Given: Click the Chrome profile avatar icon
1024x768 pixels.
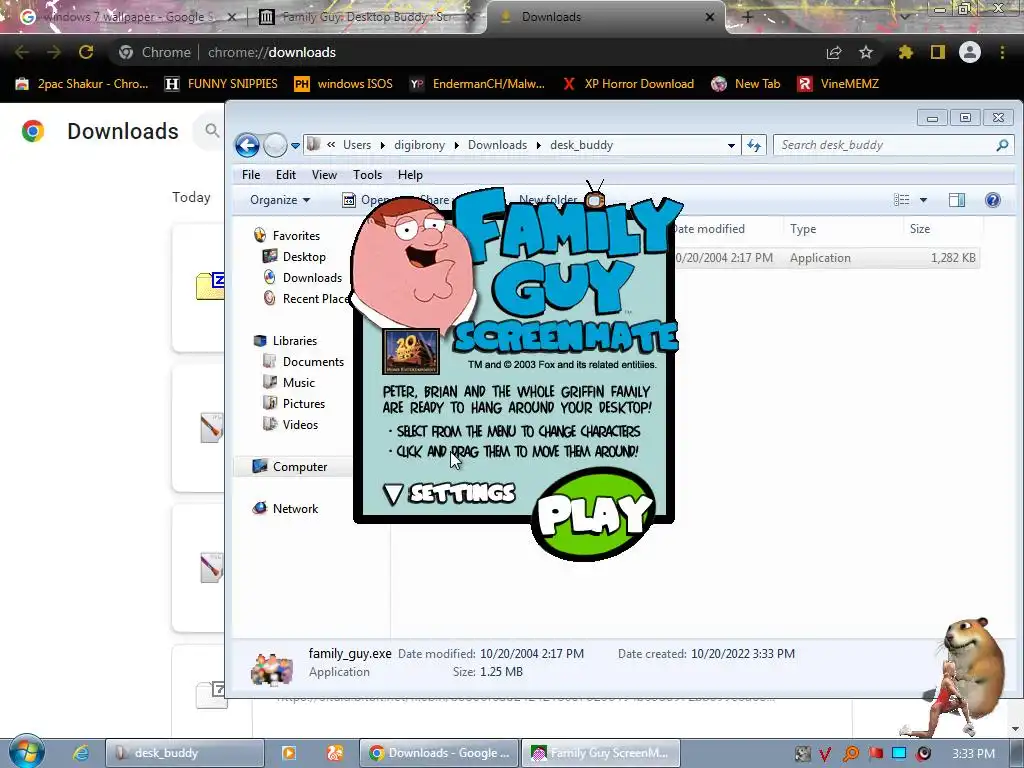Looking at the screenshot, I should point(970,52).
